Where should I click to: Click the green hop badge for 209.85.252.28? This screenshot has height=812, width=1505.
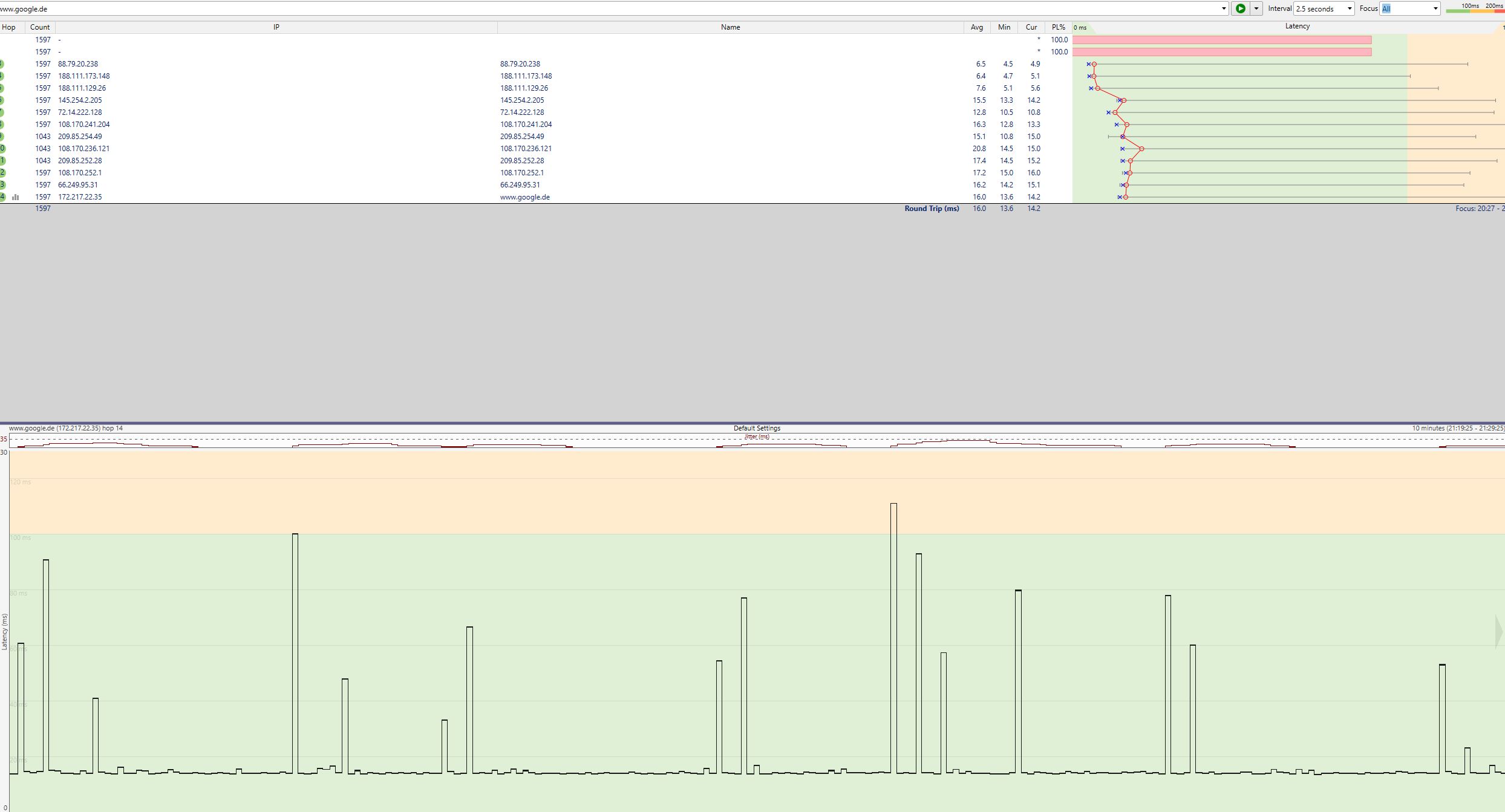2,161
